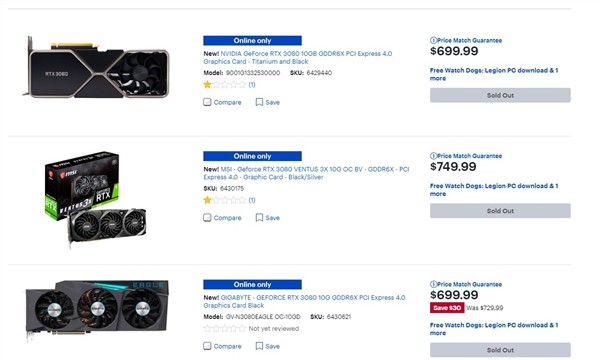
Task: Open GIGABYTE GEFORCE RTX 3080 product link
Action: click(x=304, y=301)
